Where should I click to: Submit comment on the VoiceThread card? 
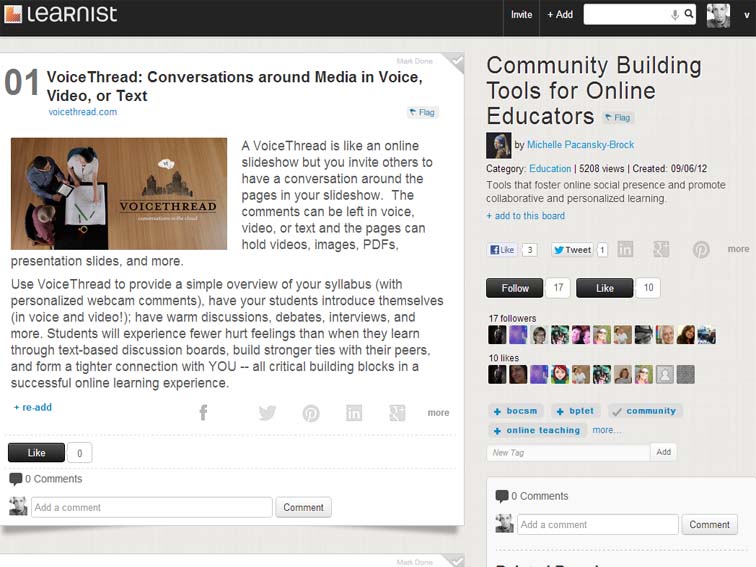pyautogui.click(x=303, y=507)
